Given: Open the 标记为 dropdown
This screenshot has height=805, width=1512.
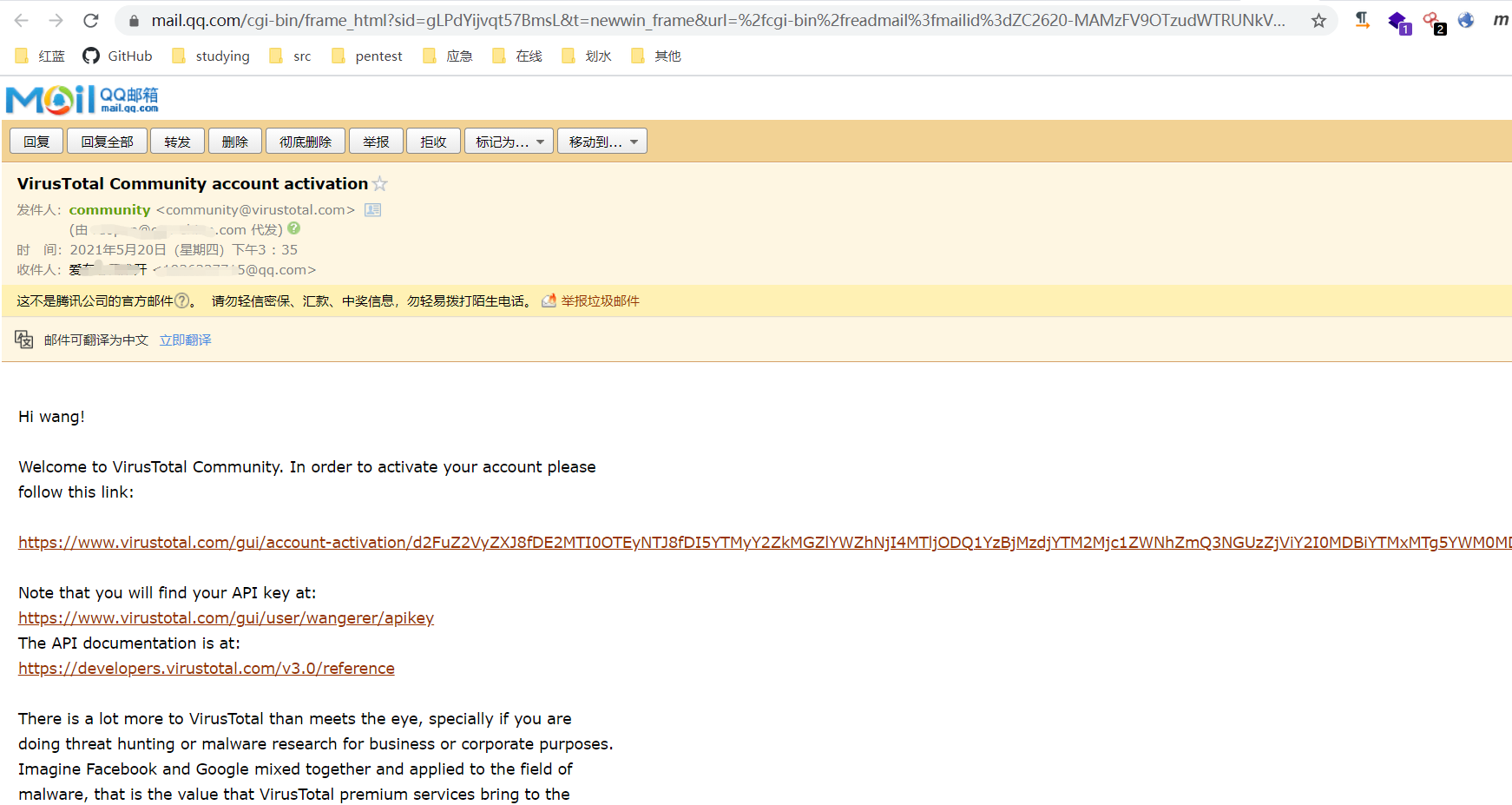Looking at the screenshot, I should pyautogui.click(x=509, y=140).
